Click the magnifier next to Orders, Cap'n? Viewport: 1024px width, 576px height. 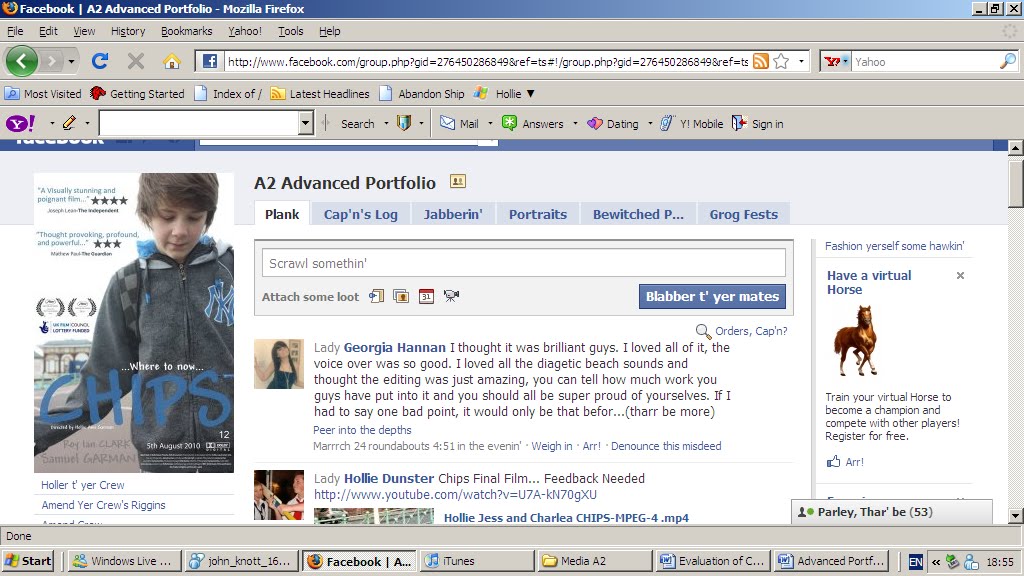click(703, 331)
